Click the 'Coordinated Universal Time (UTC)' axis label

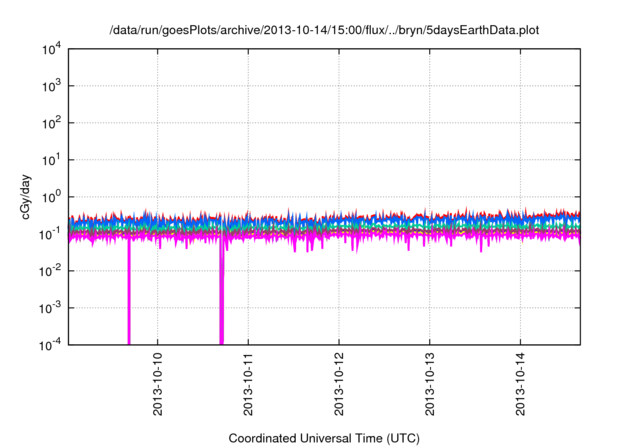324,438
